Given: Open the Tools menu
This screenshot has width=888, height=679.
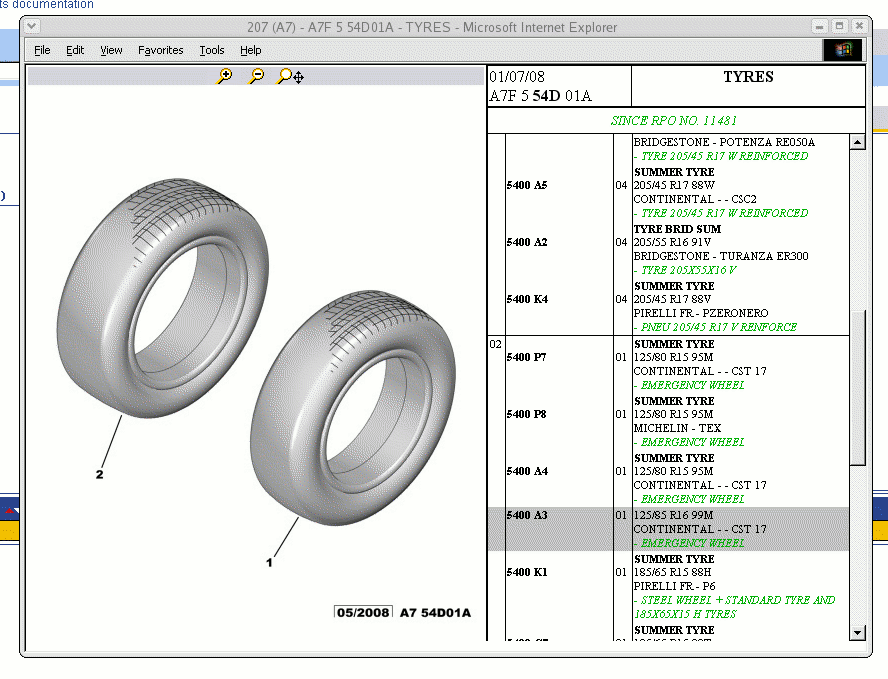Looking at the screenshot, I should [x=212, y=50].
